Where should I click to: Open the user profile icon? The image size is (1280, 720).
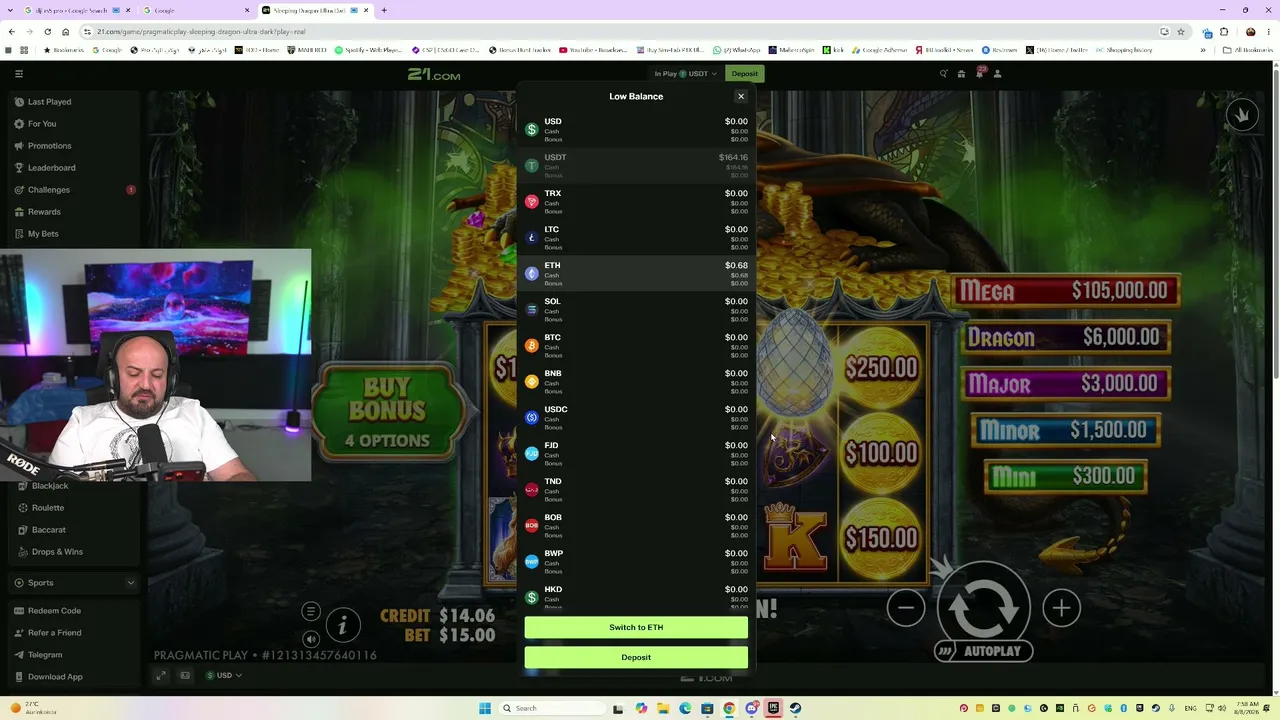(997, 73)
